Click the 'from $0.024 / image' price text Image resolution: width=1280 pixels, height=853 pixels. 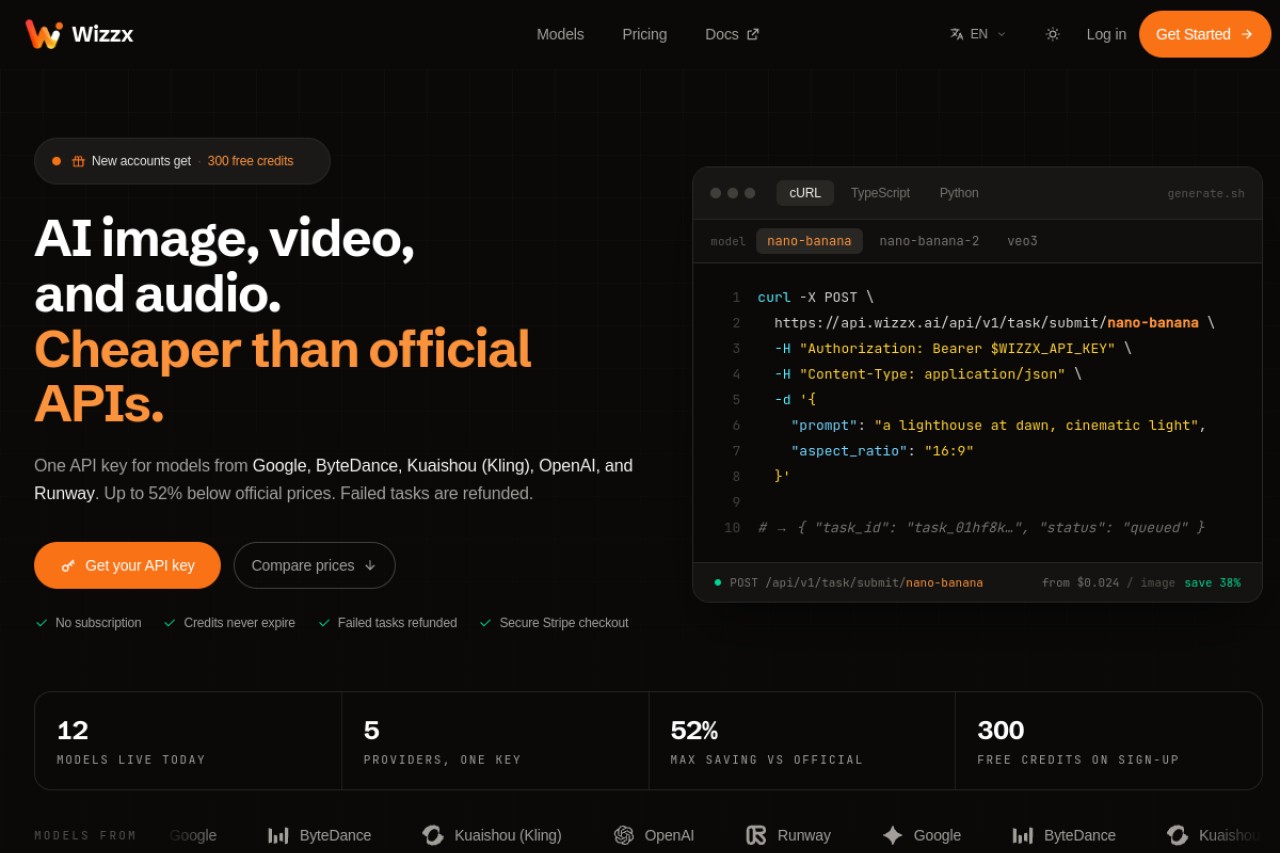(1108, 582)
